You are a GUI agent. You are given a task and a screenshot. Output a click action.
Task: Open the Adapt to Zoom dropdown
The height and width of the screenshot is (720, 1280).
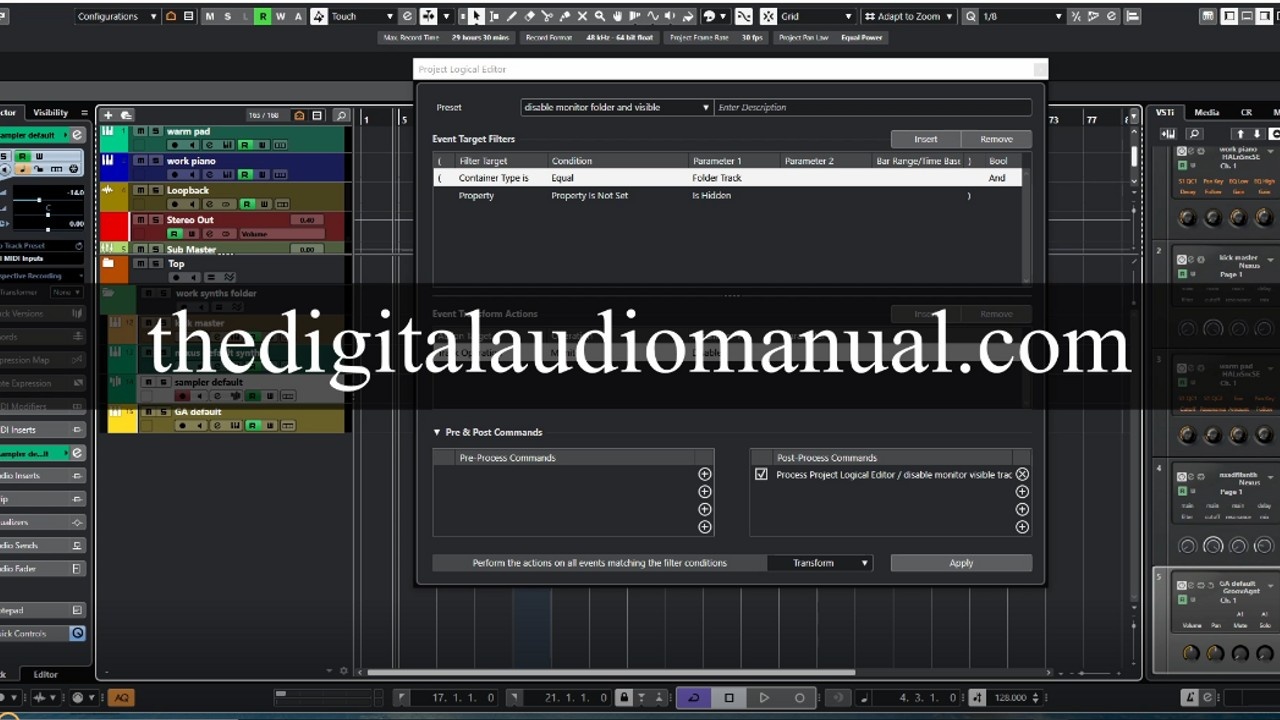(908, 16)
